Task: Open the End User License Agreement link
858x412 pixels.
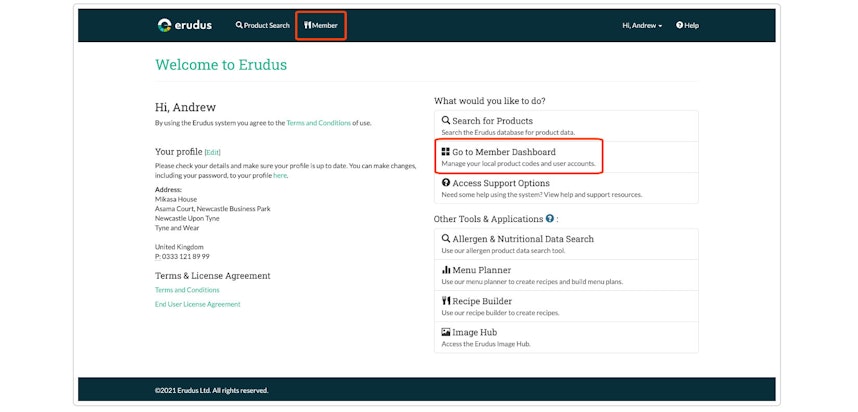Action: [x=198, y=304]
